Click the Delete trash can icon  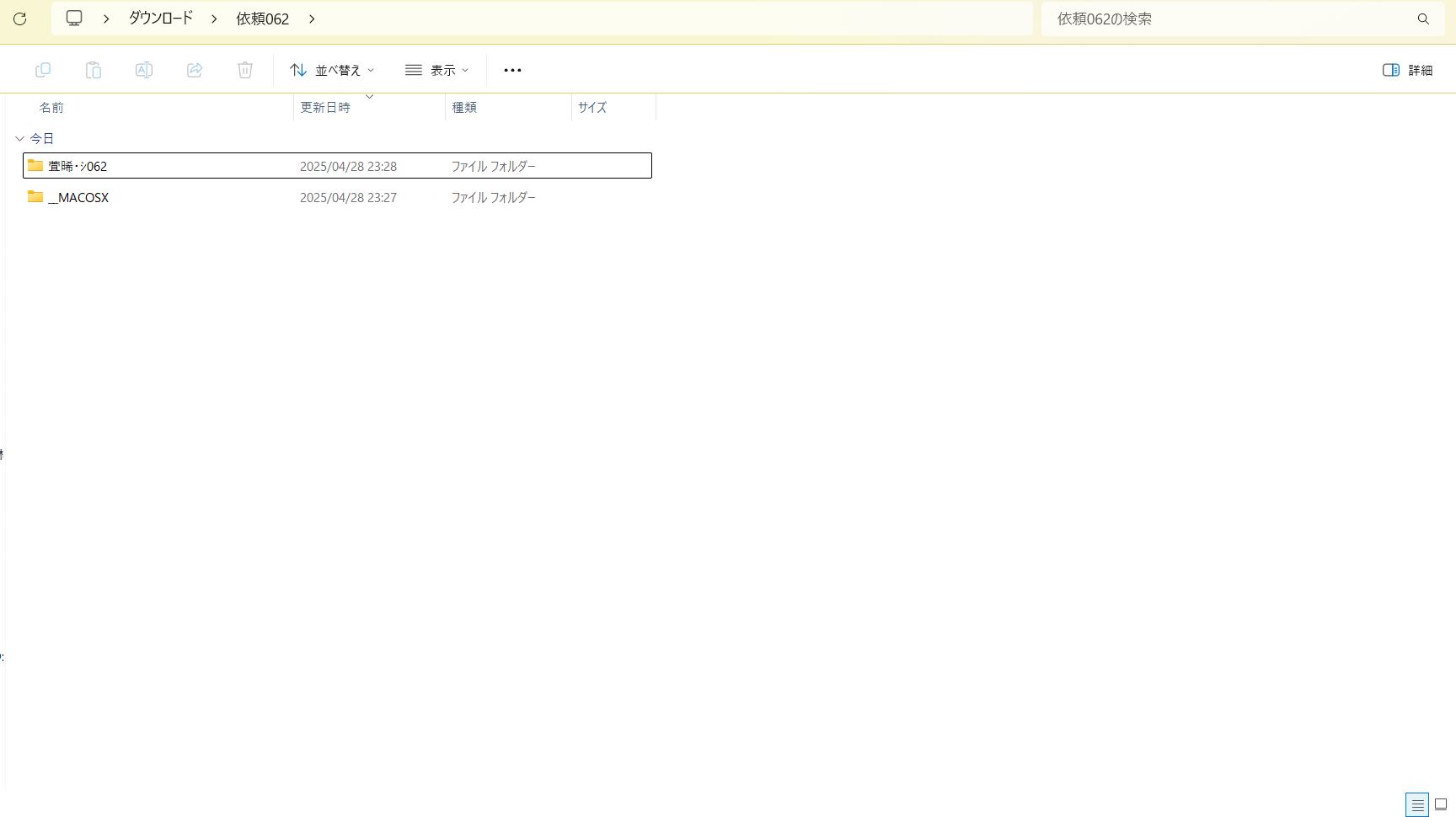(245, 70)
